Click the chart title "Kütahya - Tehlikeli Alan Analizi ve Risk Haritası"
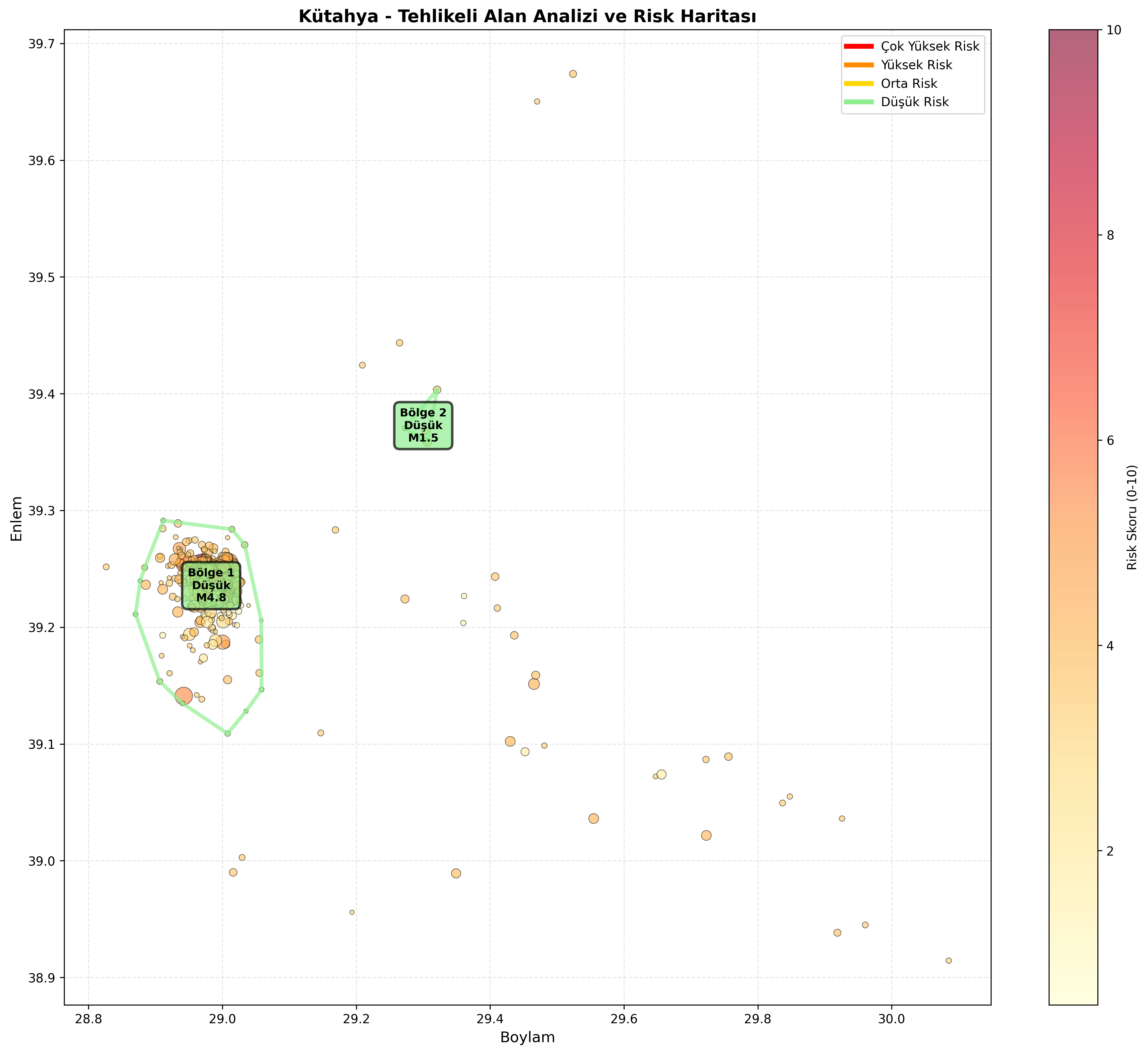This screenshot has height=1054, width=1148. click(528, 17)
